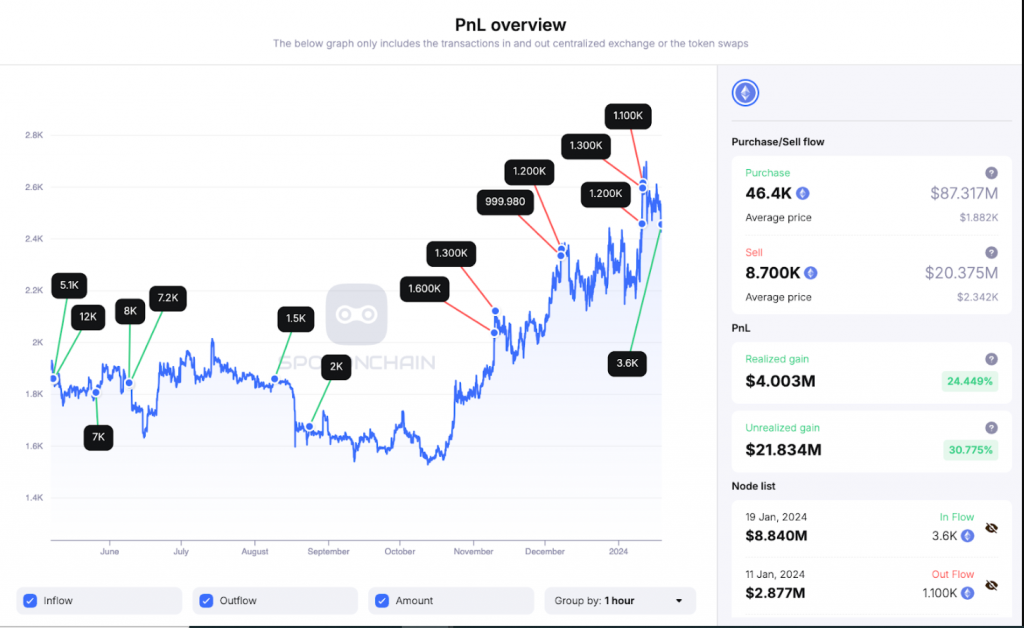Toggle the Amount checkbox
The image size is (1024, 628).
381,601
